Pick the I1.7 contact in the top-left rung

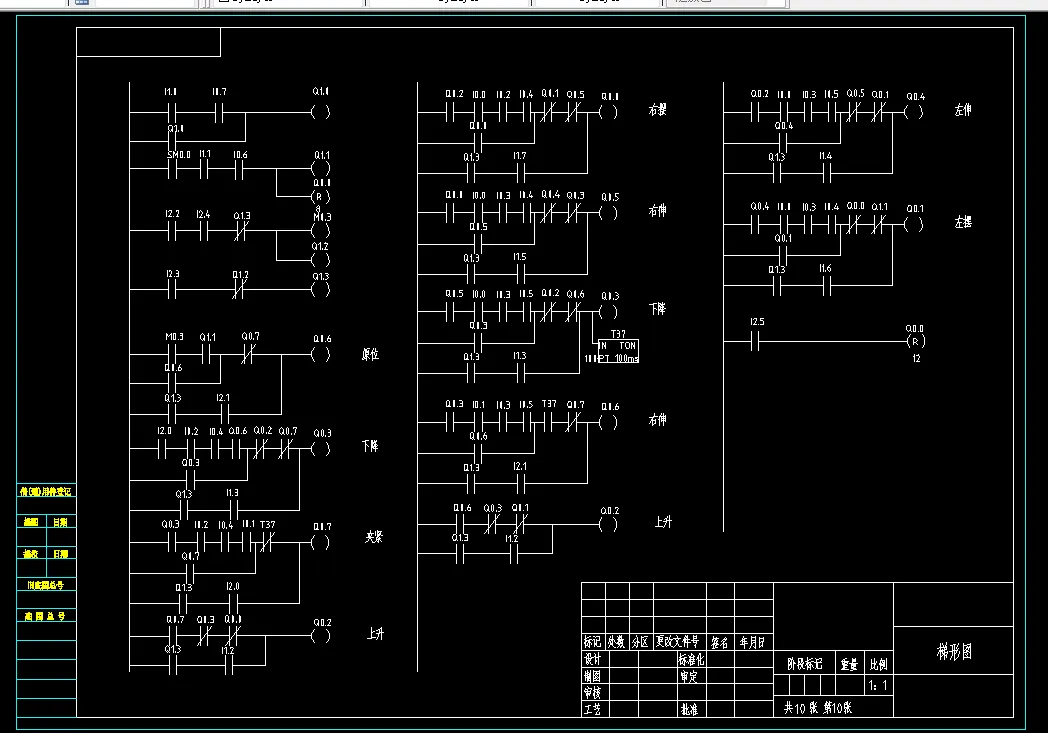tap(219, 113)
